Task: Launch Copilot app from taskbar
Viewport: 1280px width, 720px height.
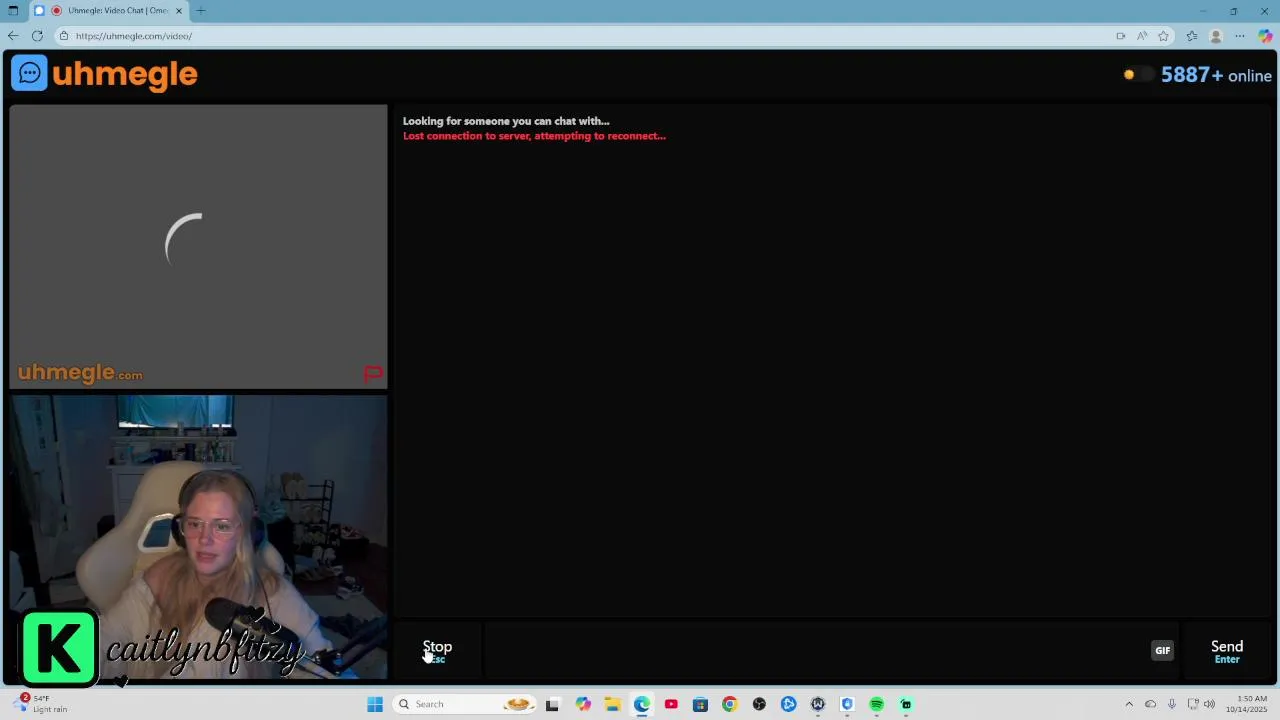Action: 583,704
